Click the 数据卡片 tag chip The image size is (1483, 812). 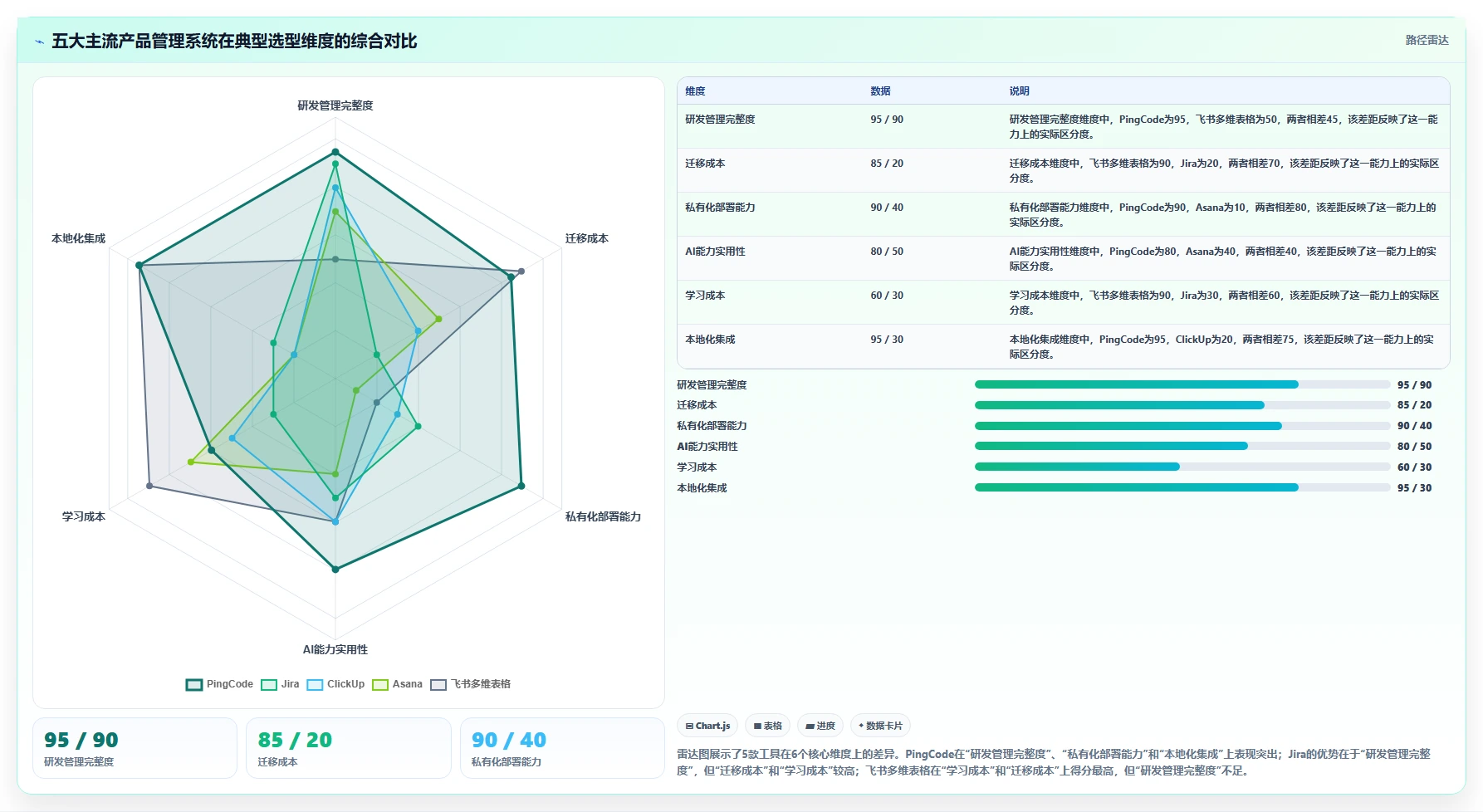(880, 726)
